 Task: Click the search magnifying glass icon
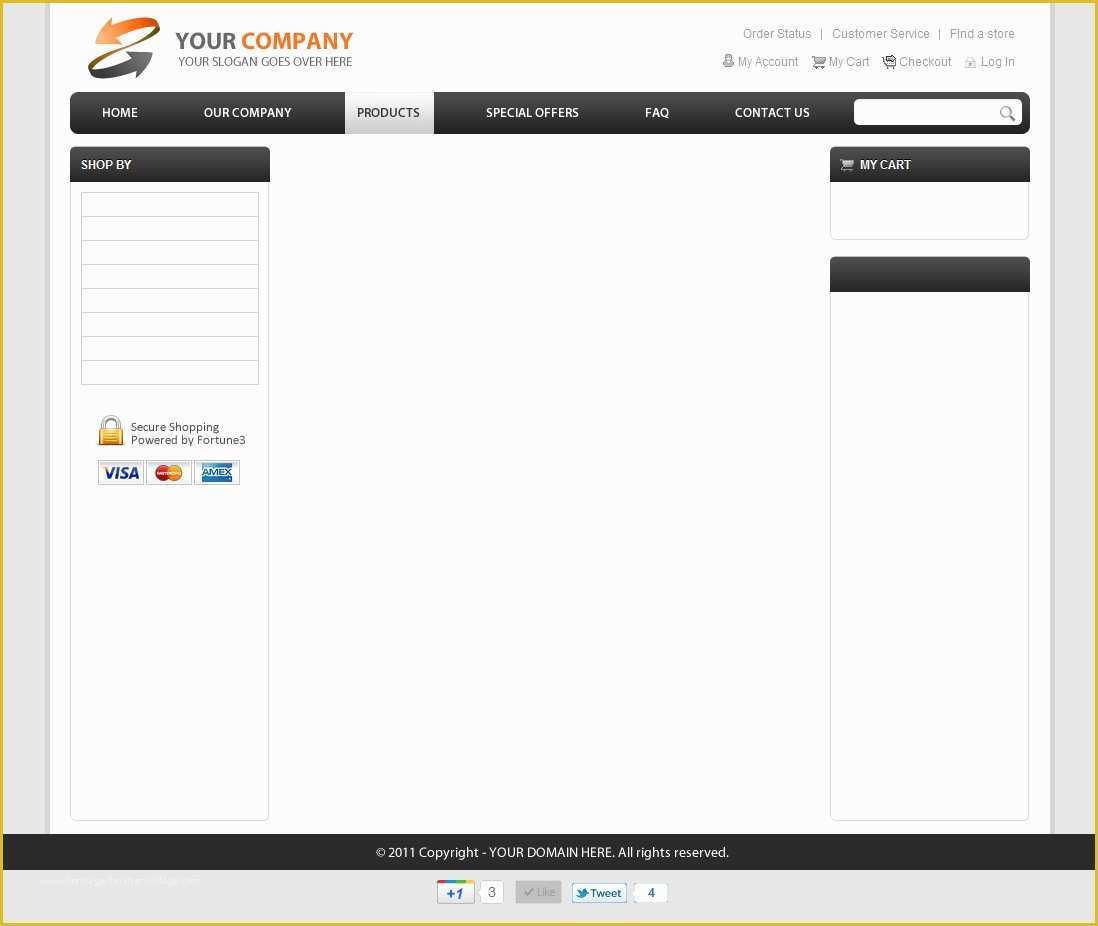(x=1007, y=113)
